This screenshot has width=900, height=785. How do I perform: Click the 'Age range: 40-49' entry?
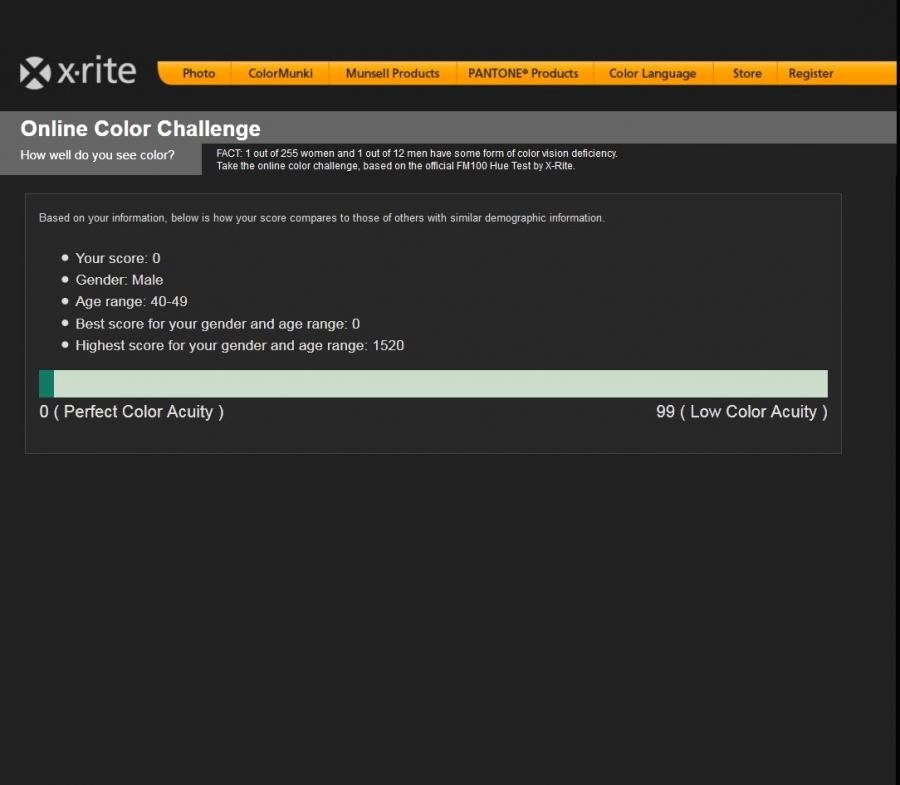(131, 301)
